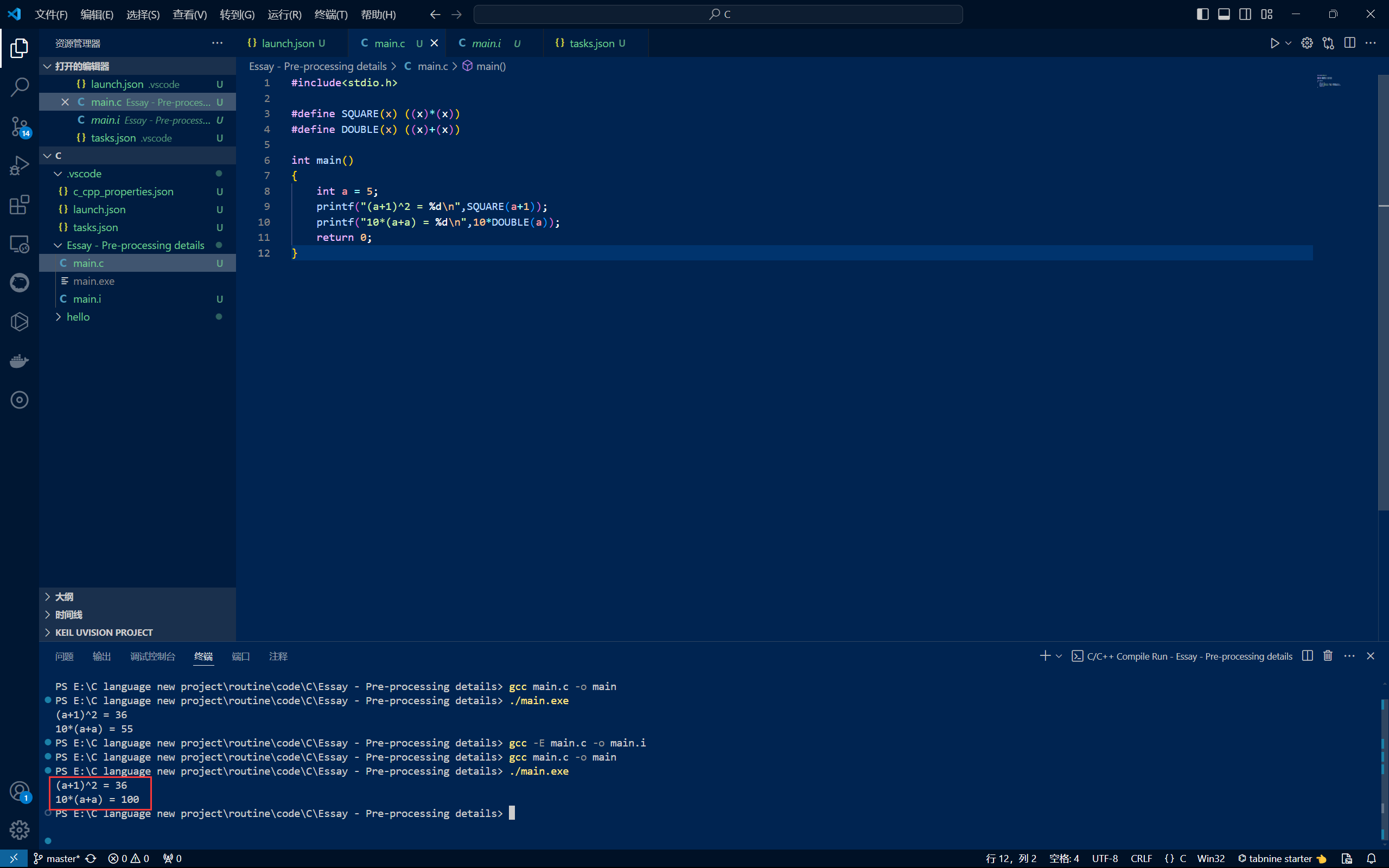The width and height of the screenshot is (1389, 868).
Task: Change the UTF-8 file encoding
Action: click(1105, 858)
